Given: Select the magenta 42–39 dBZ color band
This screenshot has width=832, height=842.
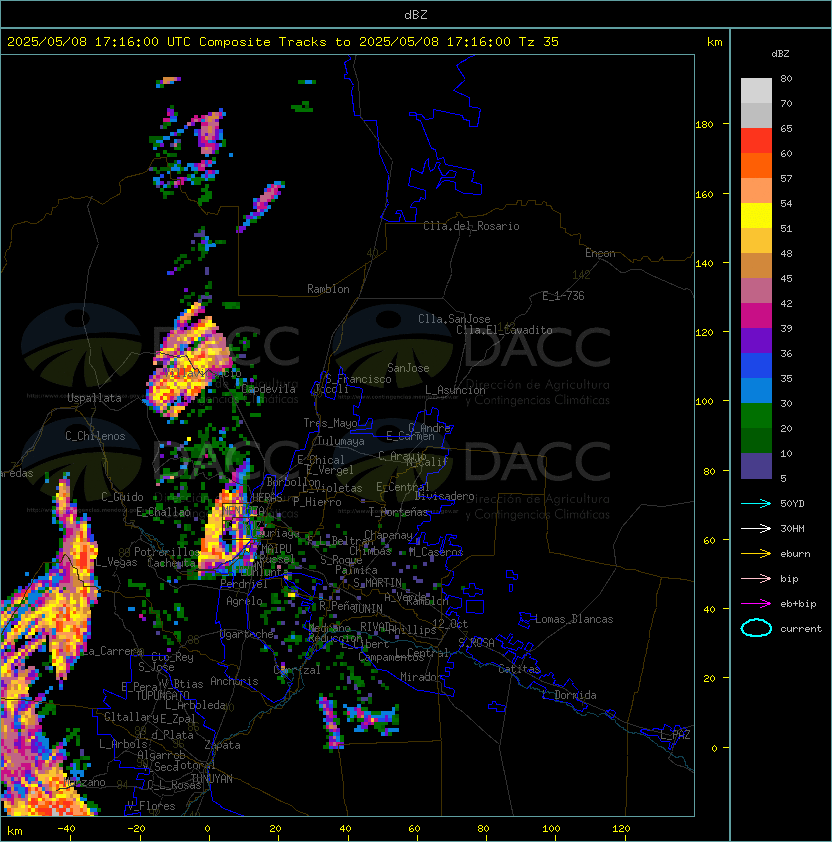Looking at the screenshot, I should pyautogui.click(x=756, y=316).
